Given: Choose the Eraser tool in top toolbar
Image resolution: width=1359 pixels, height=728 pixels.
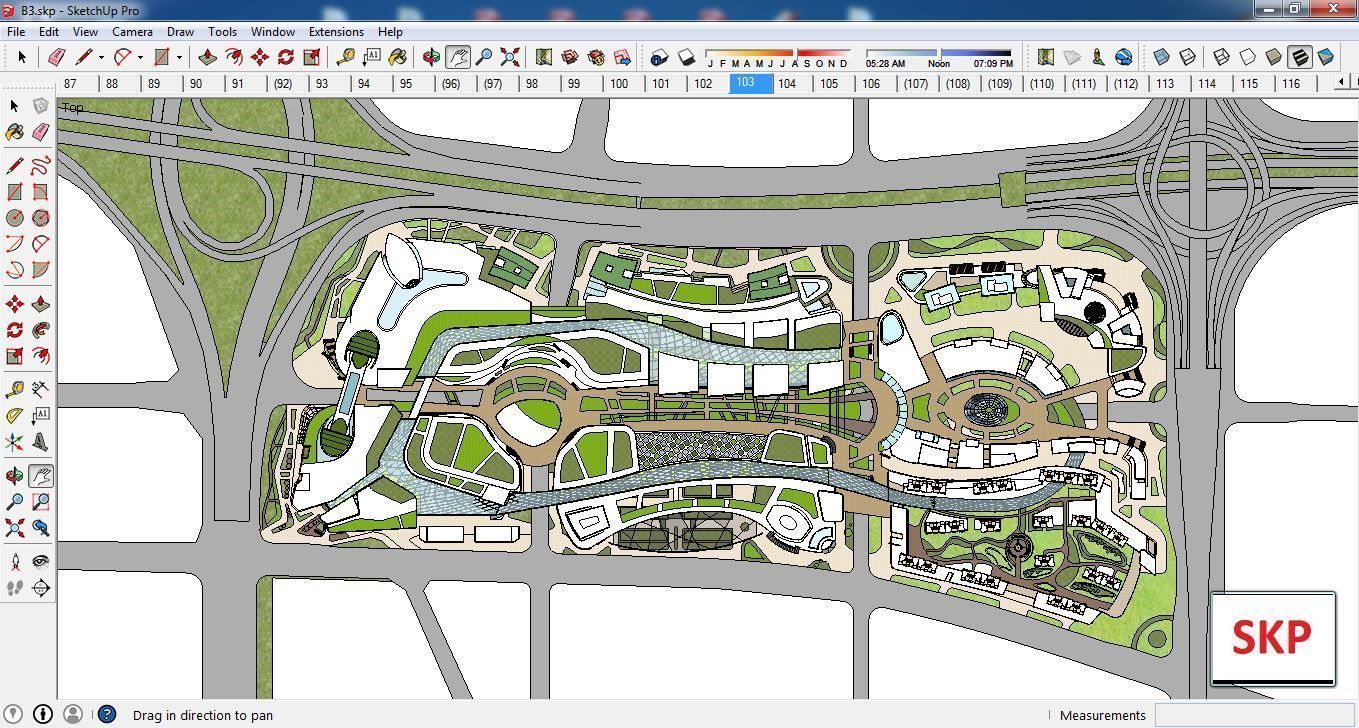Looking at the screenshot, I should tap(56, 57).
